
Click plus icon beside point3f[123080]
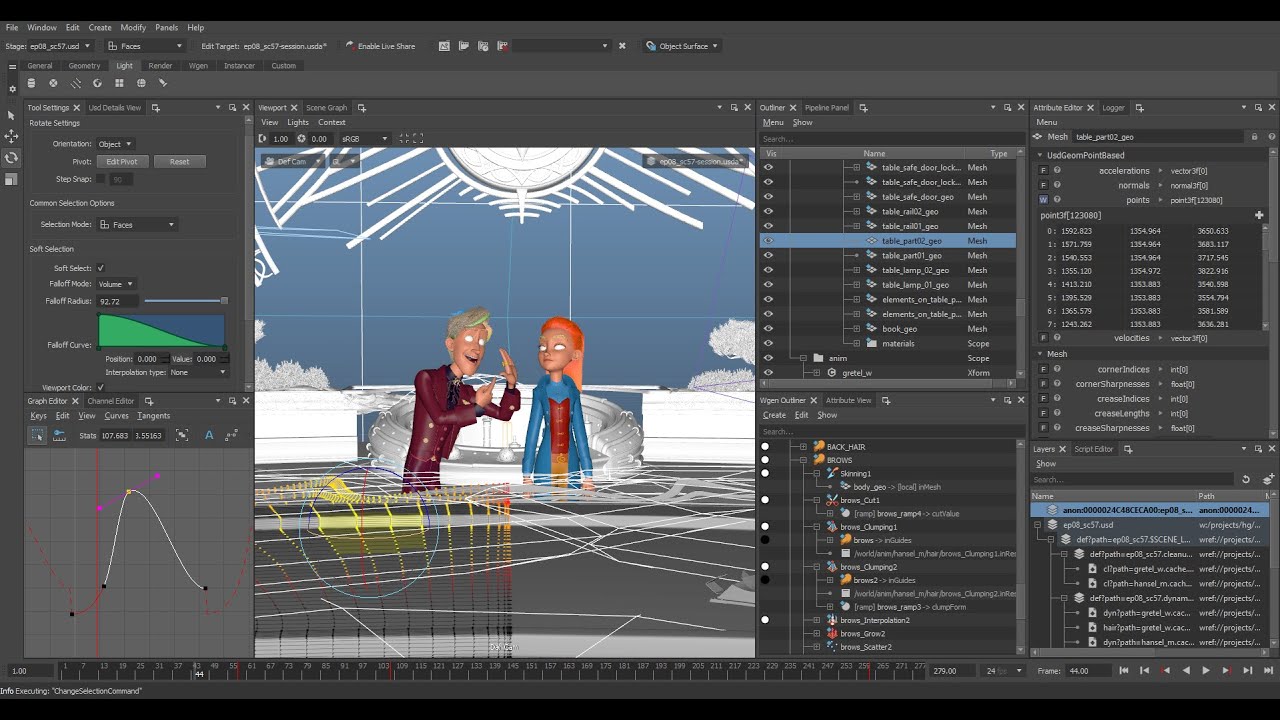(1259, 215)
